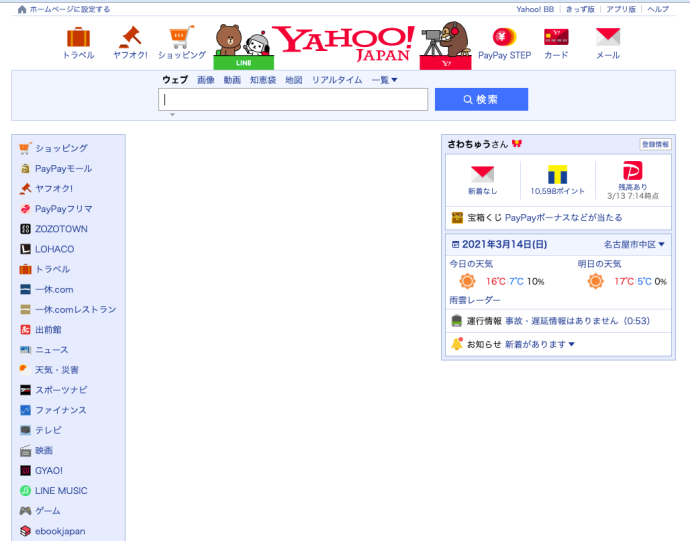690x541 pixels.
Task: Click the PayPay STEP icon
Action: 504,38
